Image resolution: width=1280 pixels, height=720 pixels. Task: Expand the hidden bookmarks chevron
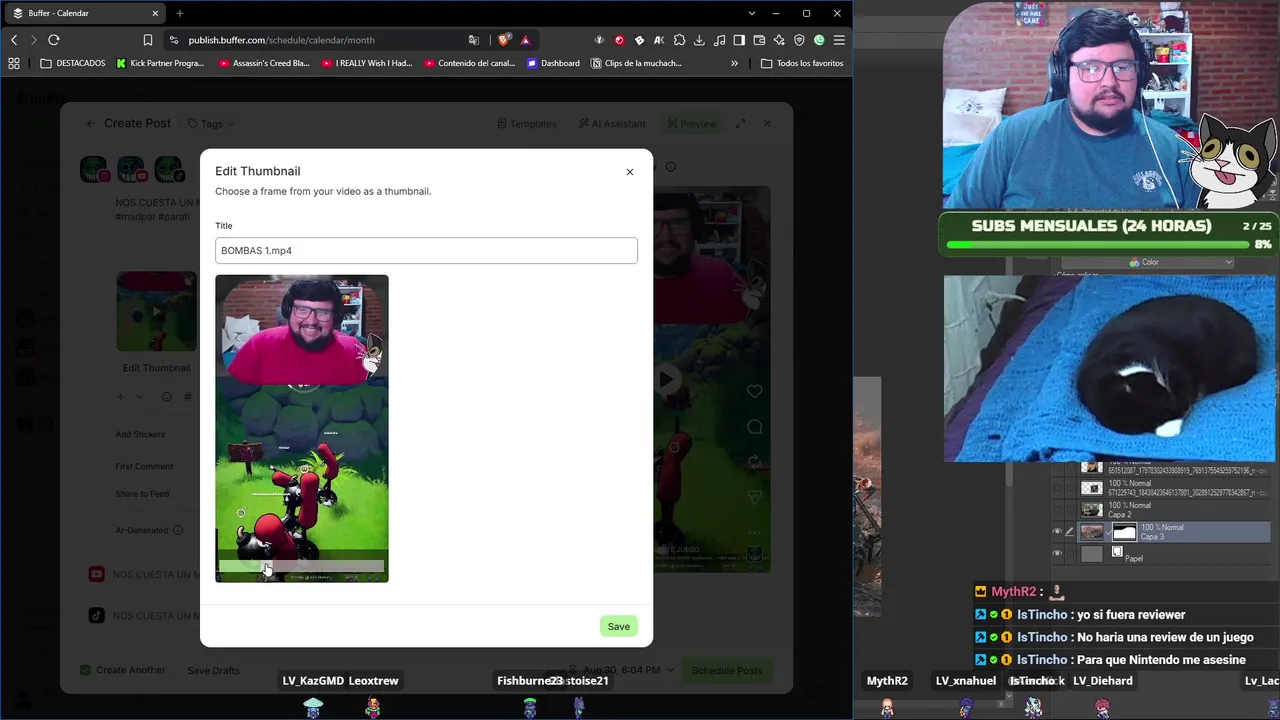tap(734, 63)
